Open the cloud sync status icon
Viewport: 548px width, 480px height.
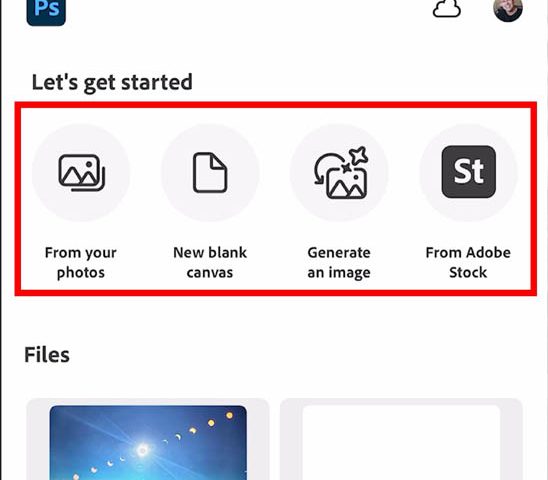[446, 8]
